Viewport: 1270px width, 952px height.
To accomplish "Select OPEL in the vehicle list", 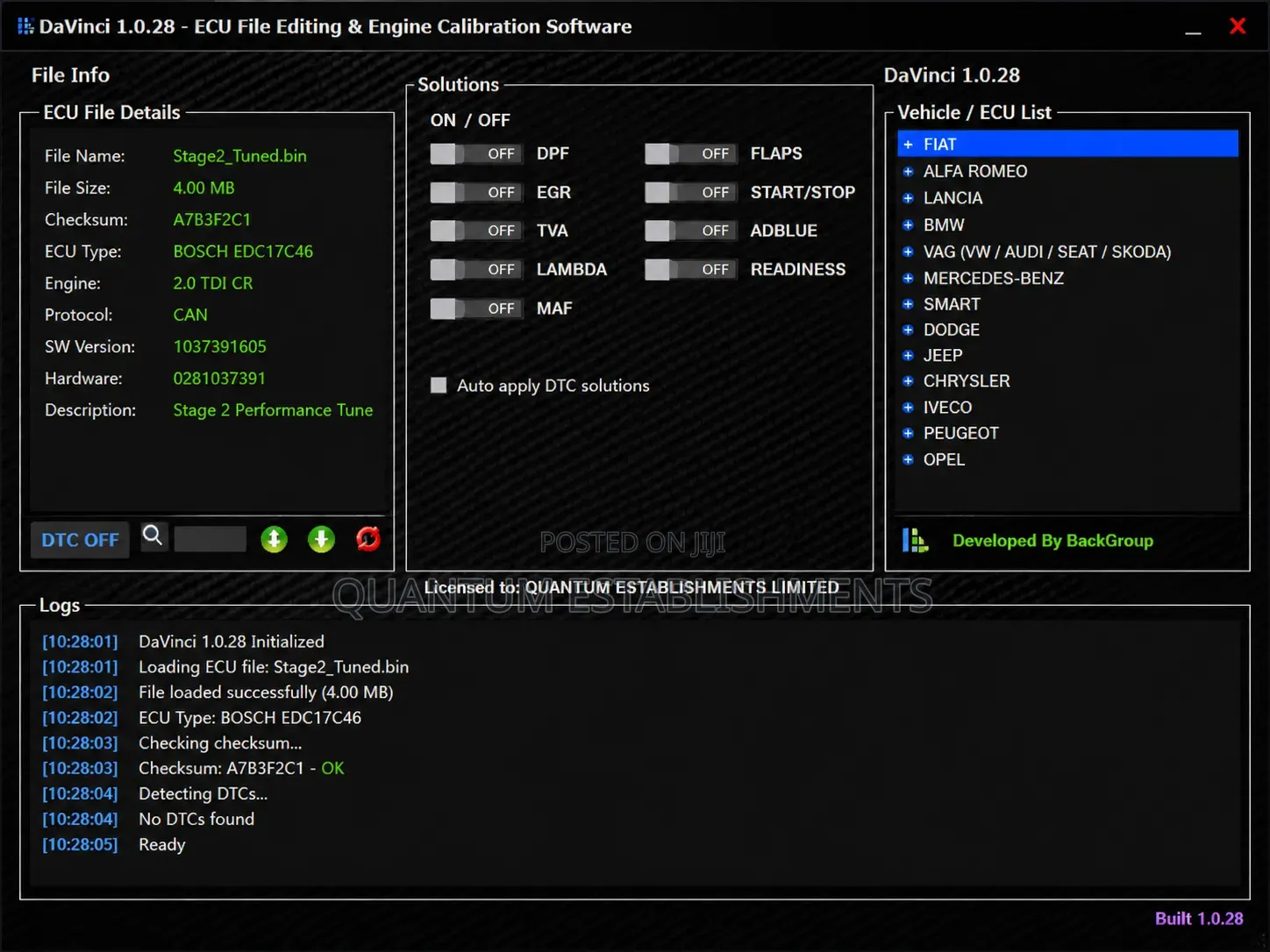I will (944, 459).
